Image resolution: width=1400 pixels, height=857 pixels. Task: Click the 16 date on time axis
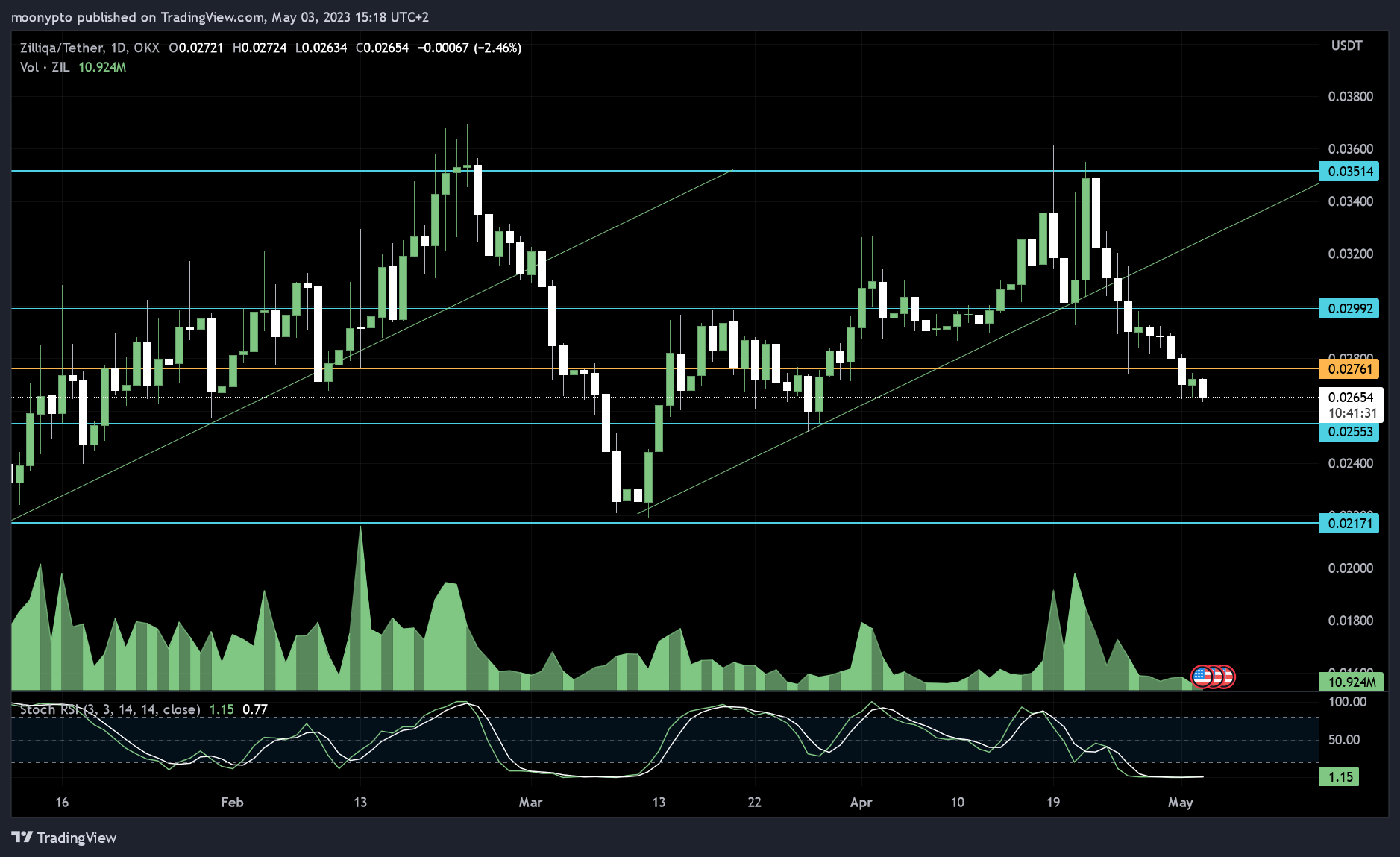(62, 803)
